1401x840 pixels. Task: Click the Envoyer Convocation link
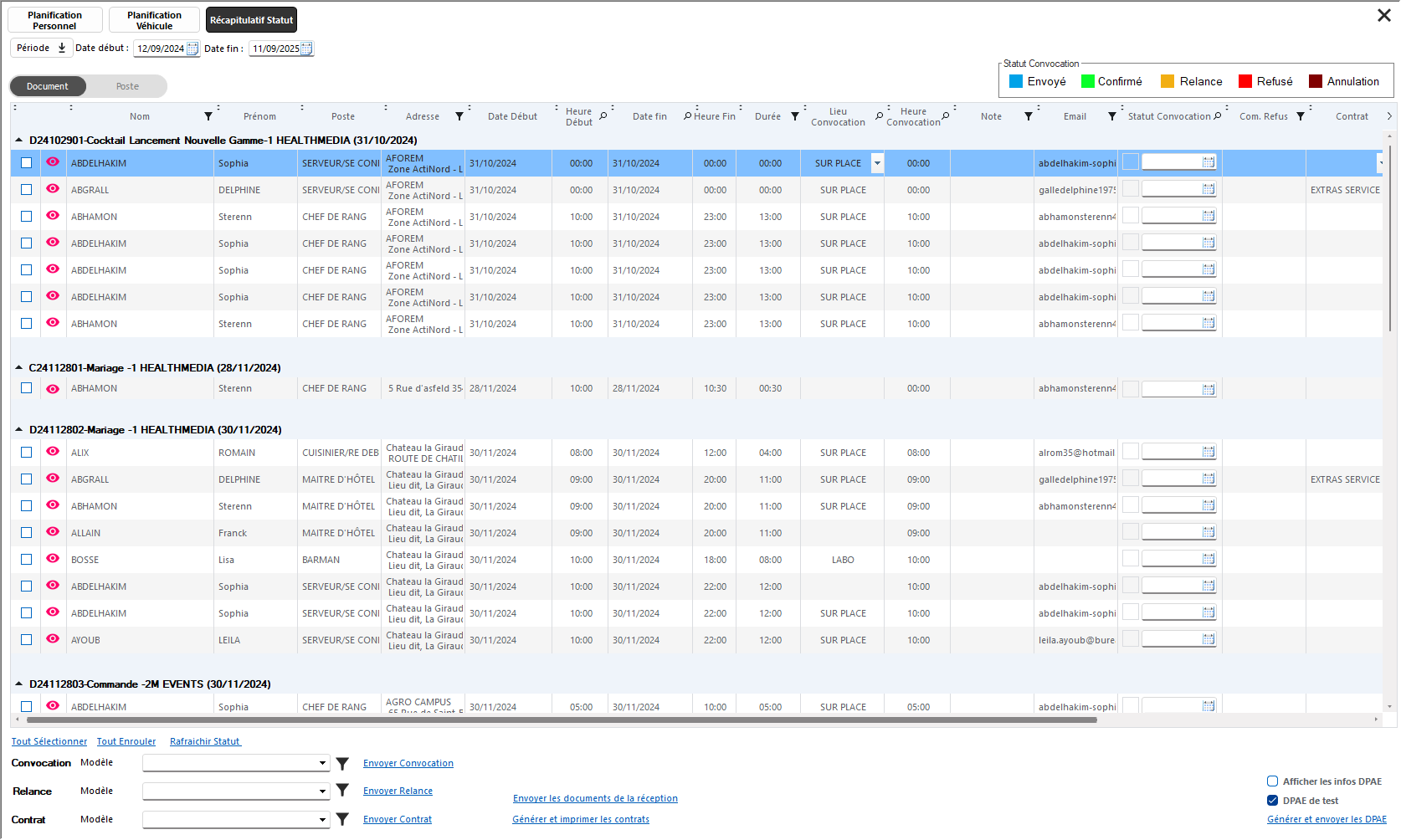(x=408, y=763)
